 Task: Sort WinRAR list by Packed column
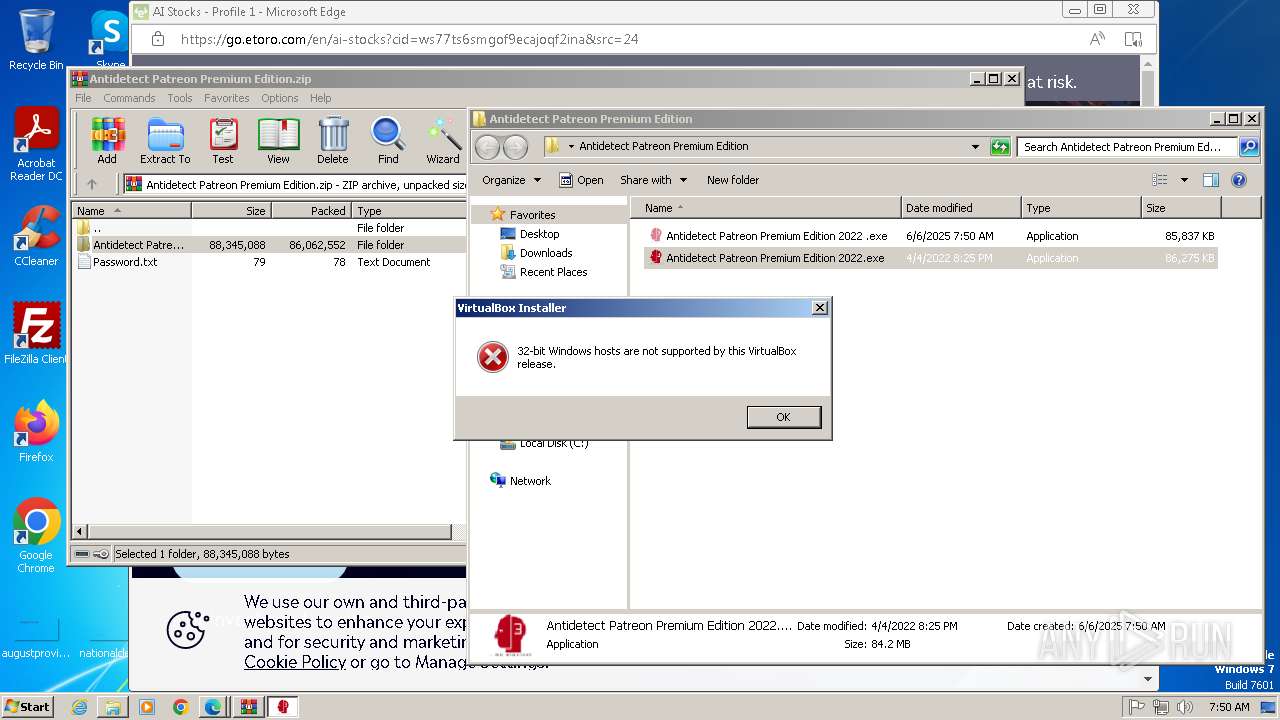(310, 211)
